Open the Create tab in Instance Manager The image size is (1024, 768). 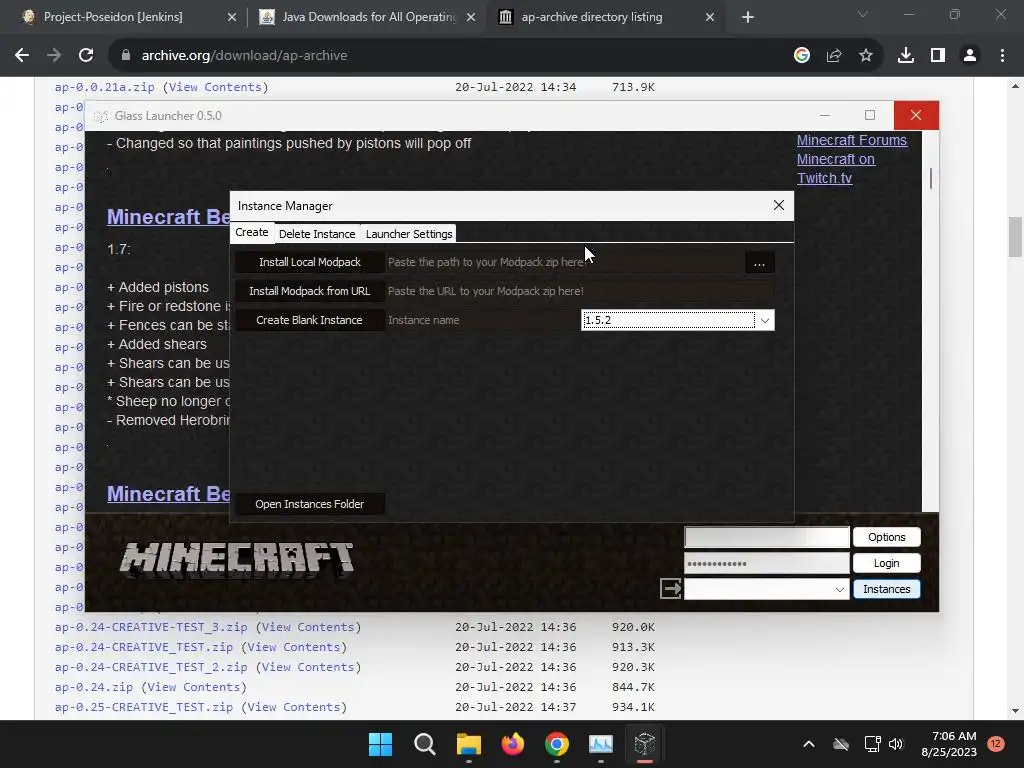pyautogui.click(x=251, y=232)
